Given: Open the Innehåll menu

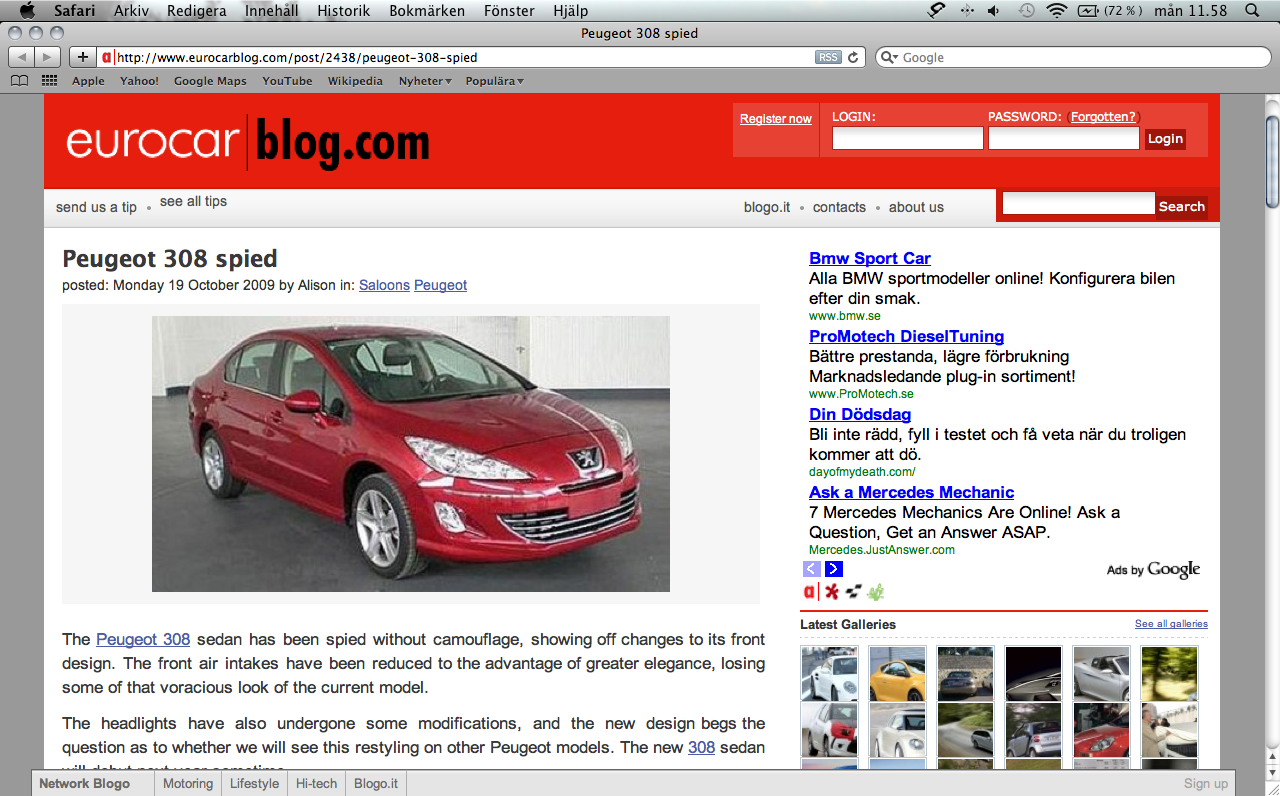Looking at the screenshot, I should point(271,11).
